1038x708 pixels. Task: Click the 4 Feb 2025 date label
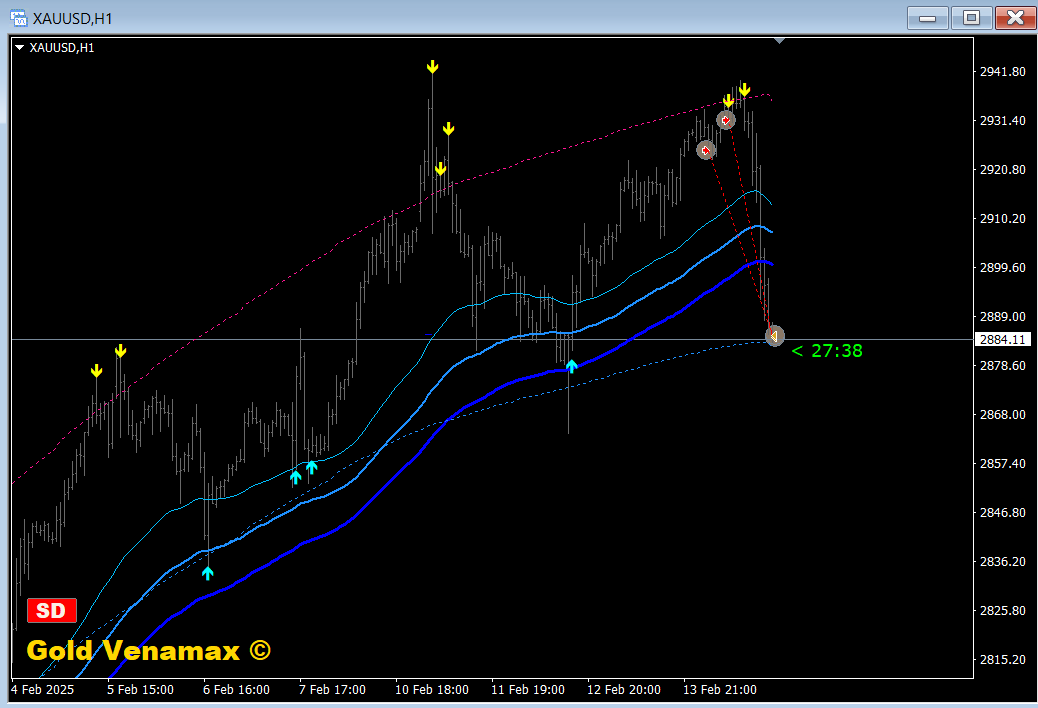point(43,689)
